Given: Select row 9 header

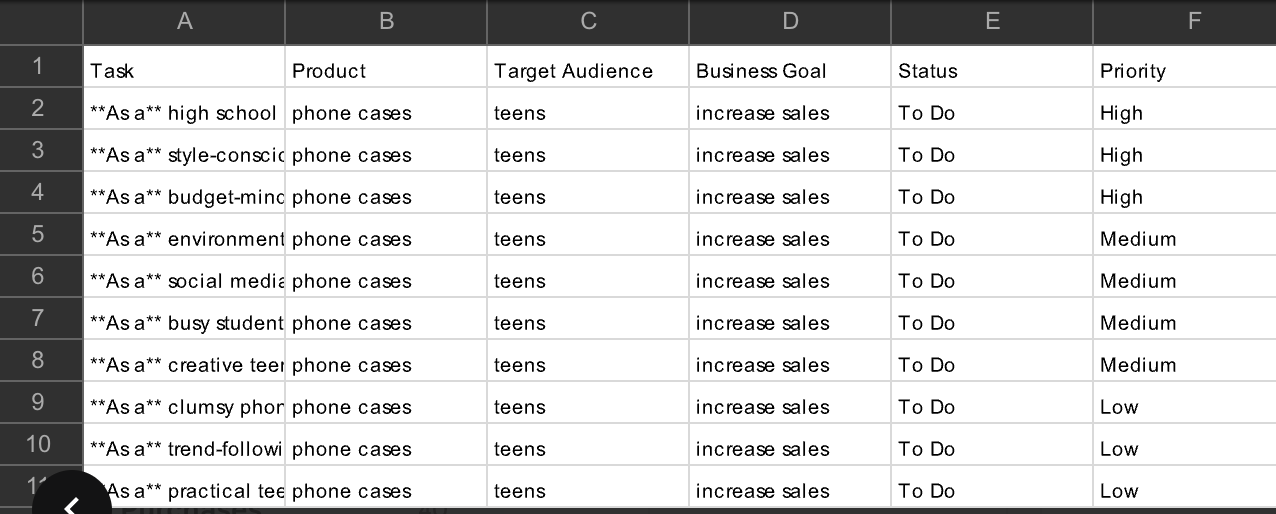Looking at the screenshot, I should (41, 402).
